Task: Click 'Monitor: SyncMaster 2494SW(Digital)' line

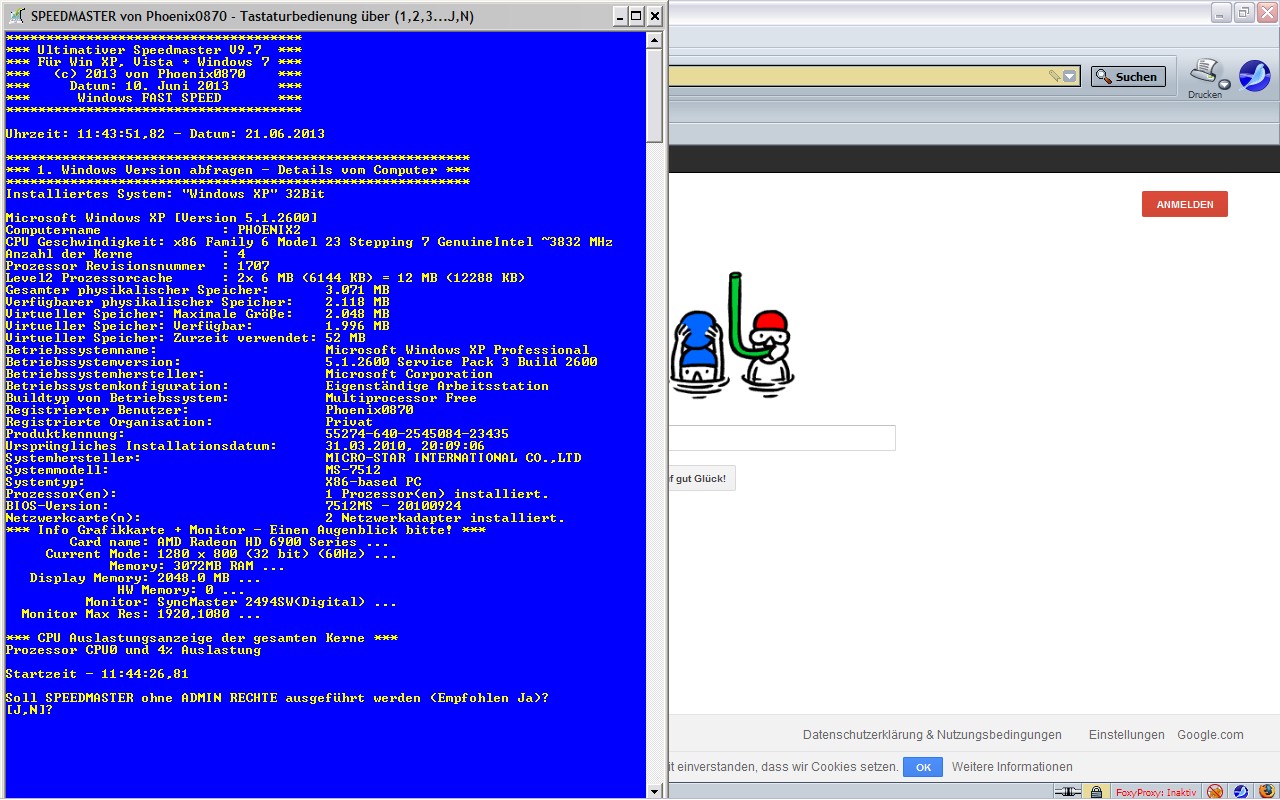Action: 241,602
